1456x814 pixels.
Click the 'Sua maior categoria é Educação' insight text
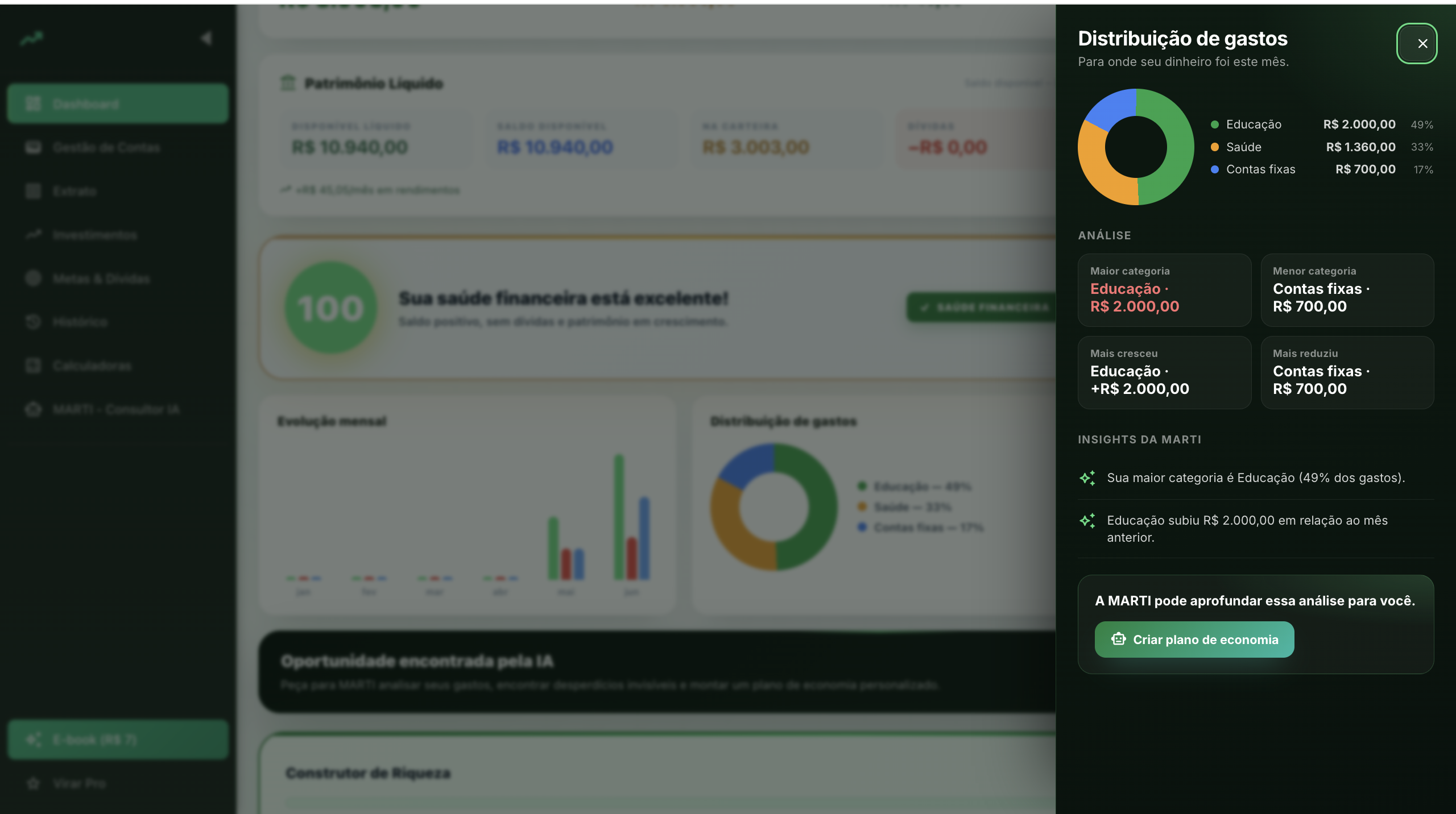pyautogui.click(x=1256, y=478)
